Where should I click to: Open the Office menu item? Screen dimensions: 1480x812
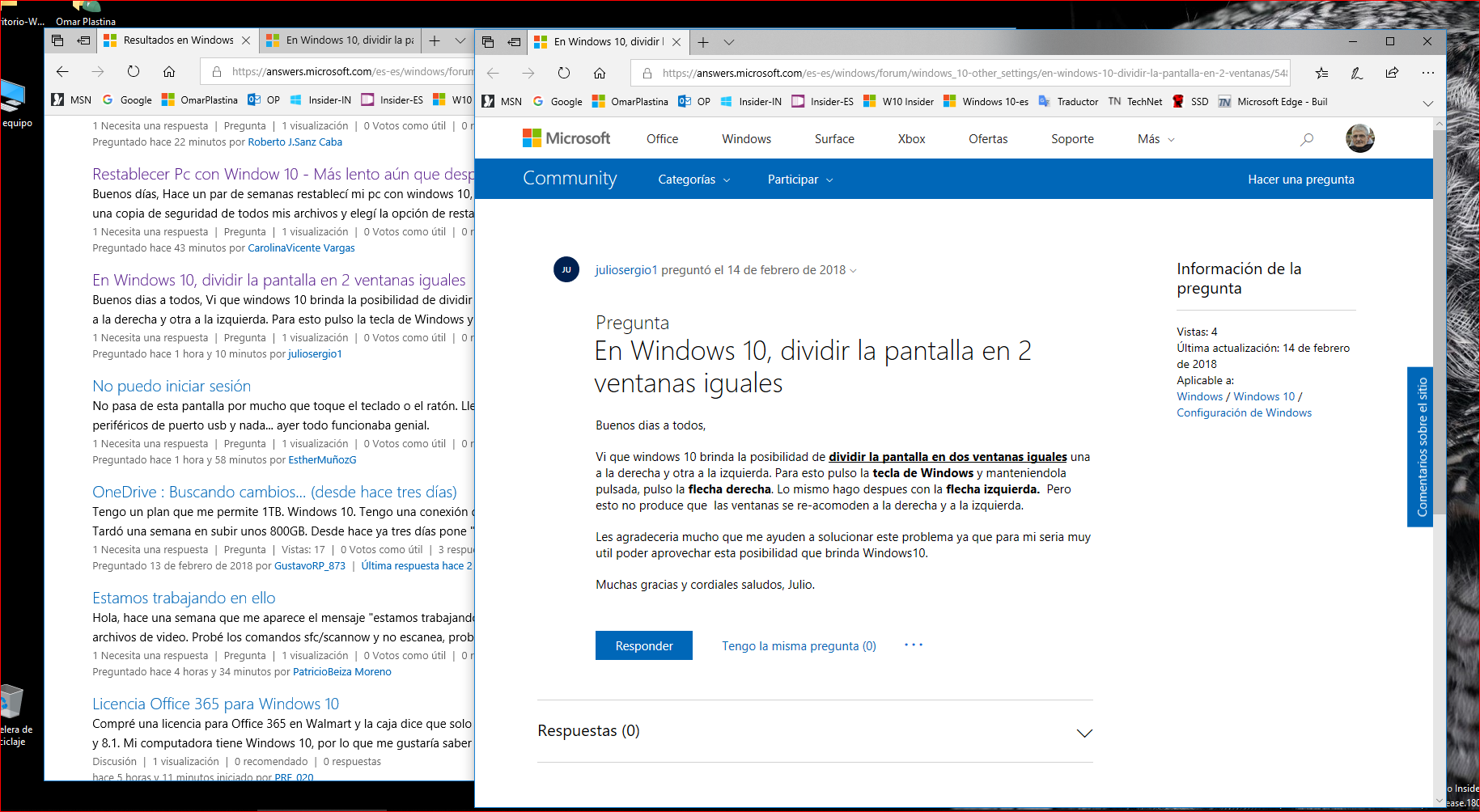point(662,139)
